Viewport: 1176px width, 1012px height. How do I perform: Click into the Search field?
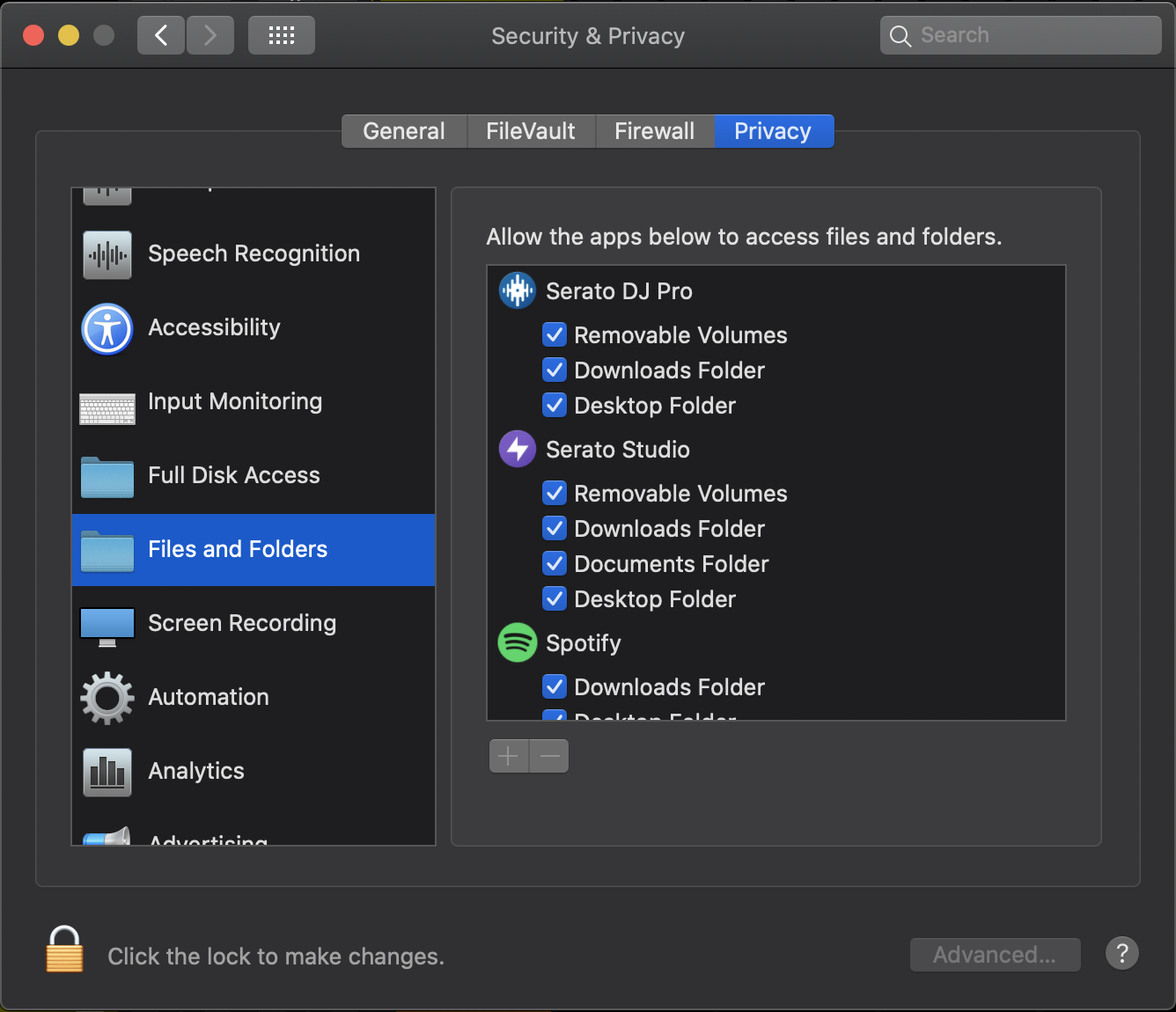[x=1021, y=35]
